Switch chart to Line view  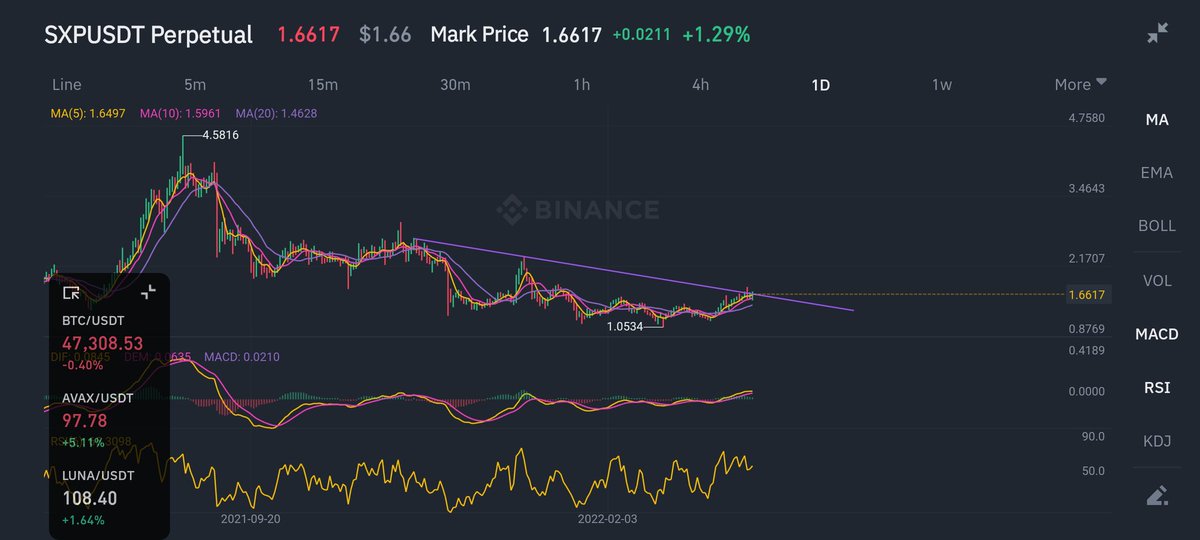pos(66,85)
